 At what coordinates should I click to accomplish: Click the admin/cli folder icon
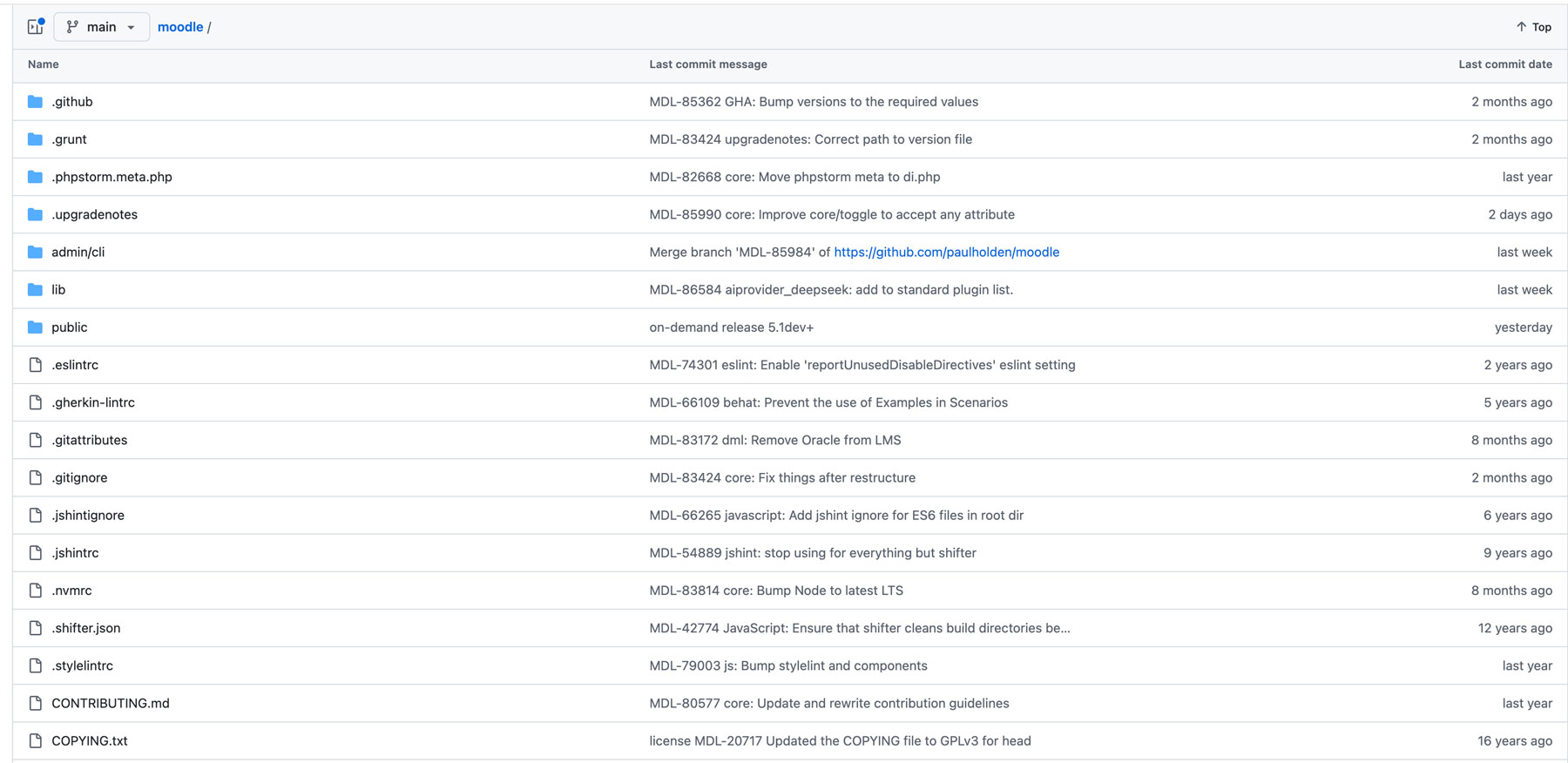tap(35, 252)
